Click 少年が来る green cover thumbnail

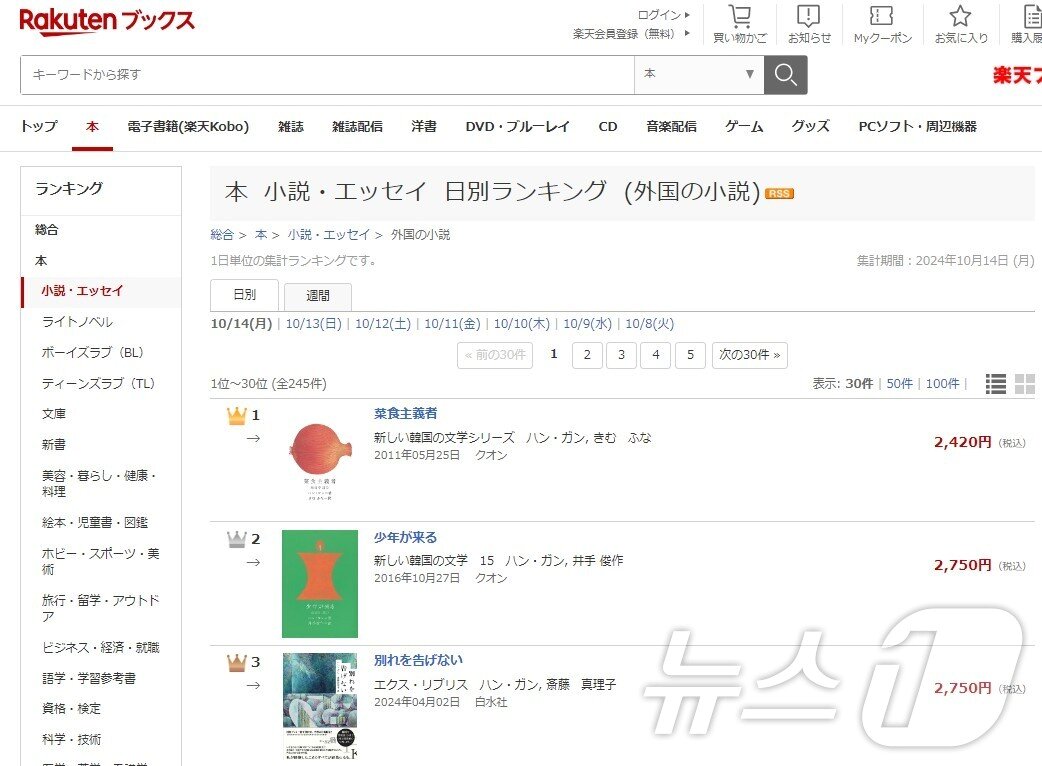click(x=320, y=583)
